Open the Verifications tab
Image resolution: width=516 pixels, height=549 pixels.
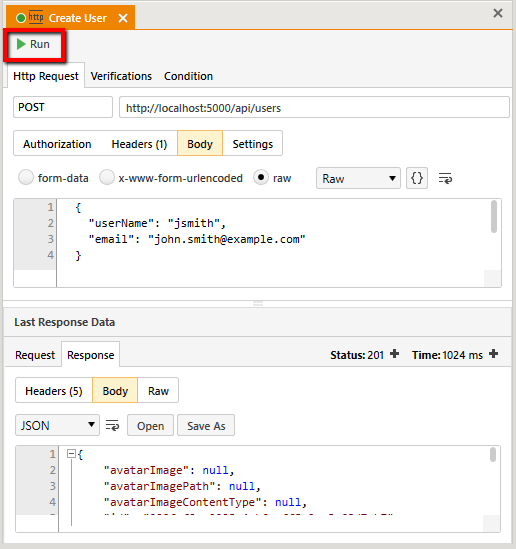click(x=121, y=76)
